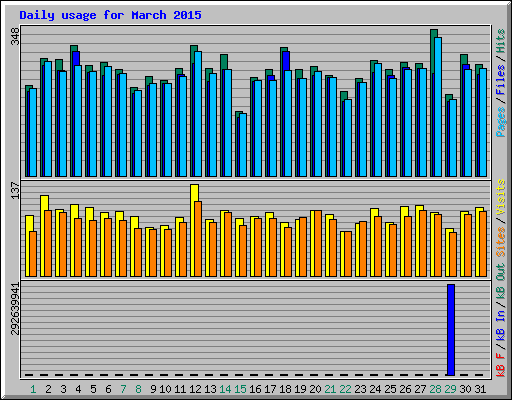Viewport: 512px width, 400px height.
Task: Click day 31 on the date axis
Action: pos(480,389)
